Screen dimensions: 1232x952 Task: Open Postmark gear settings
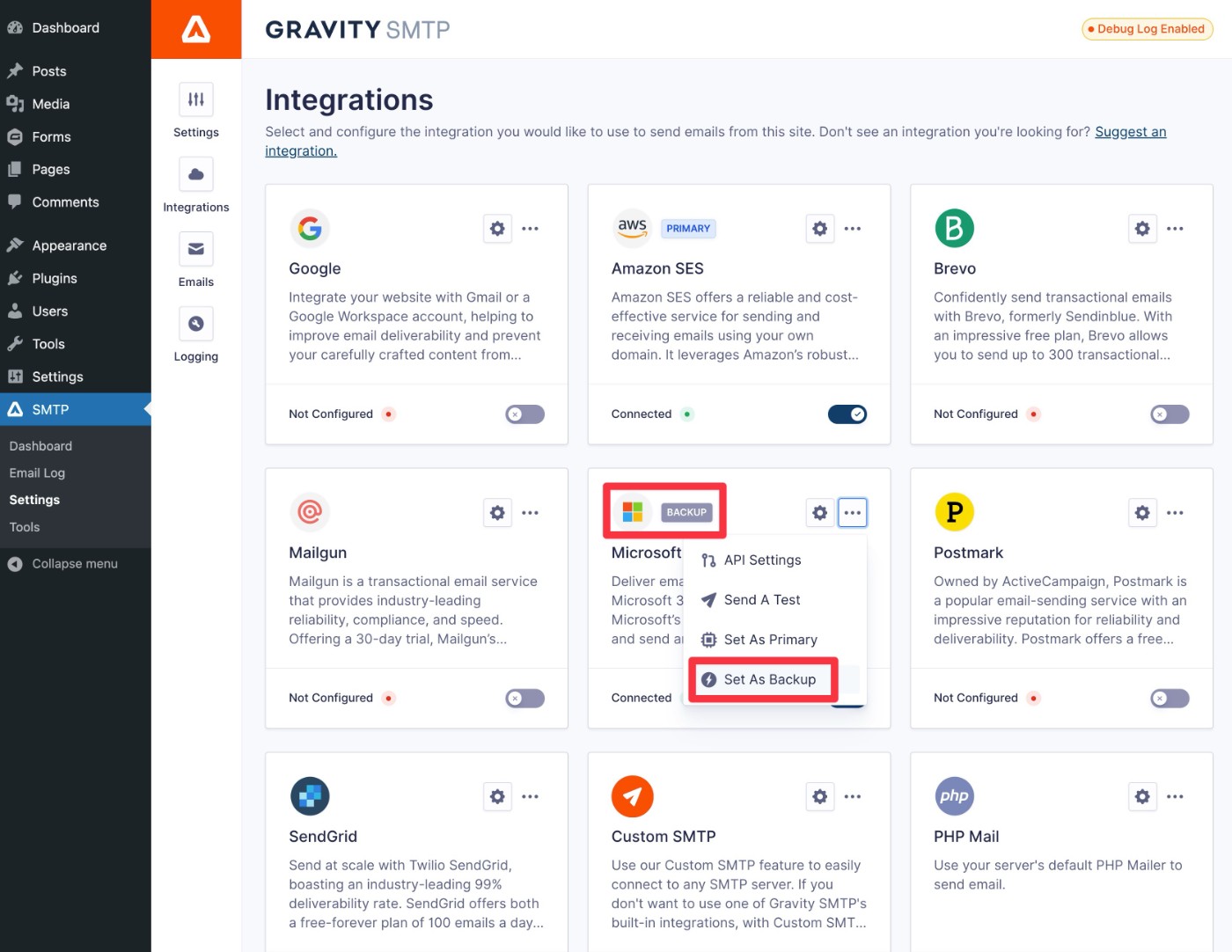[1142, 513]
